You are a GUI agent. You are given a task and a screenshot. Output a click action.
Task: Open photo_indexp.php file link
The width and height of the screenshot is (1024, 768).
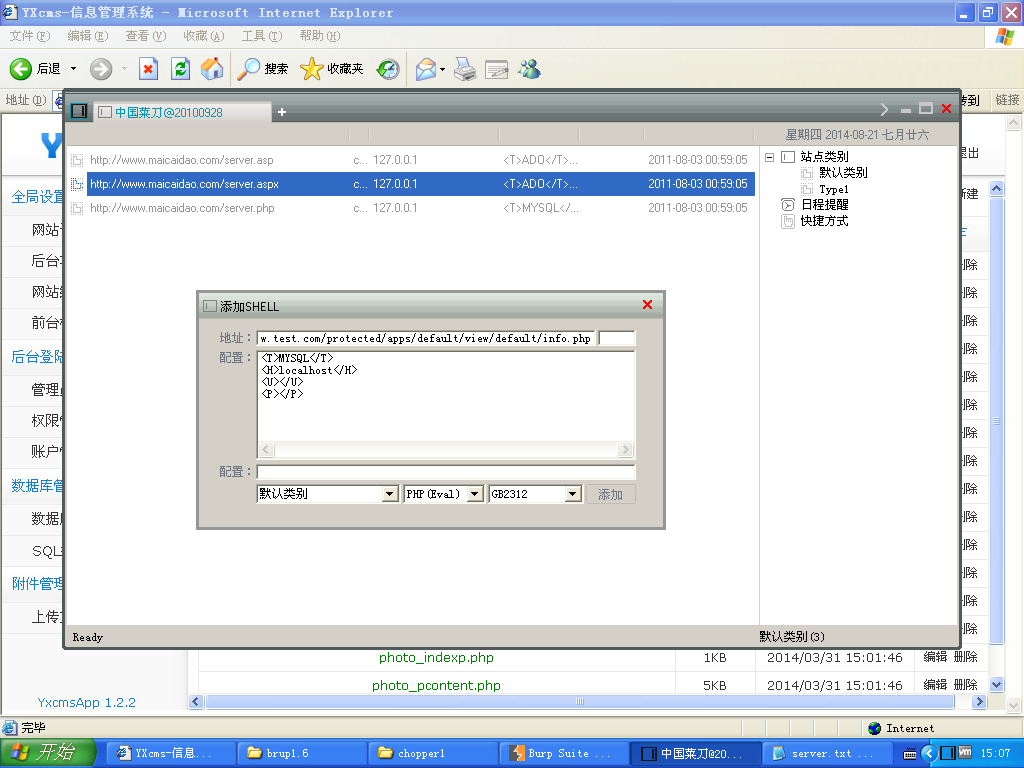[436, 658]
